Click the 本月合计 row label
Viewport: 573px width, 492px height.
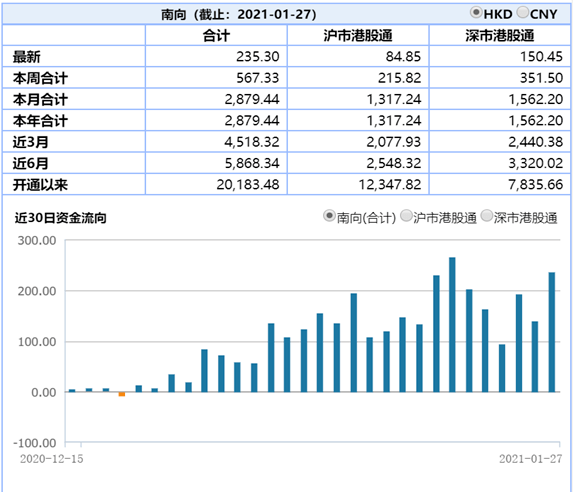[40, 99]
